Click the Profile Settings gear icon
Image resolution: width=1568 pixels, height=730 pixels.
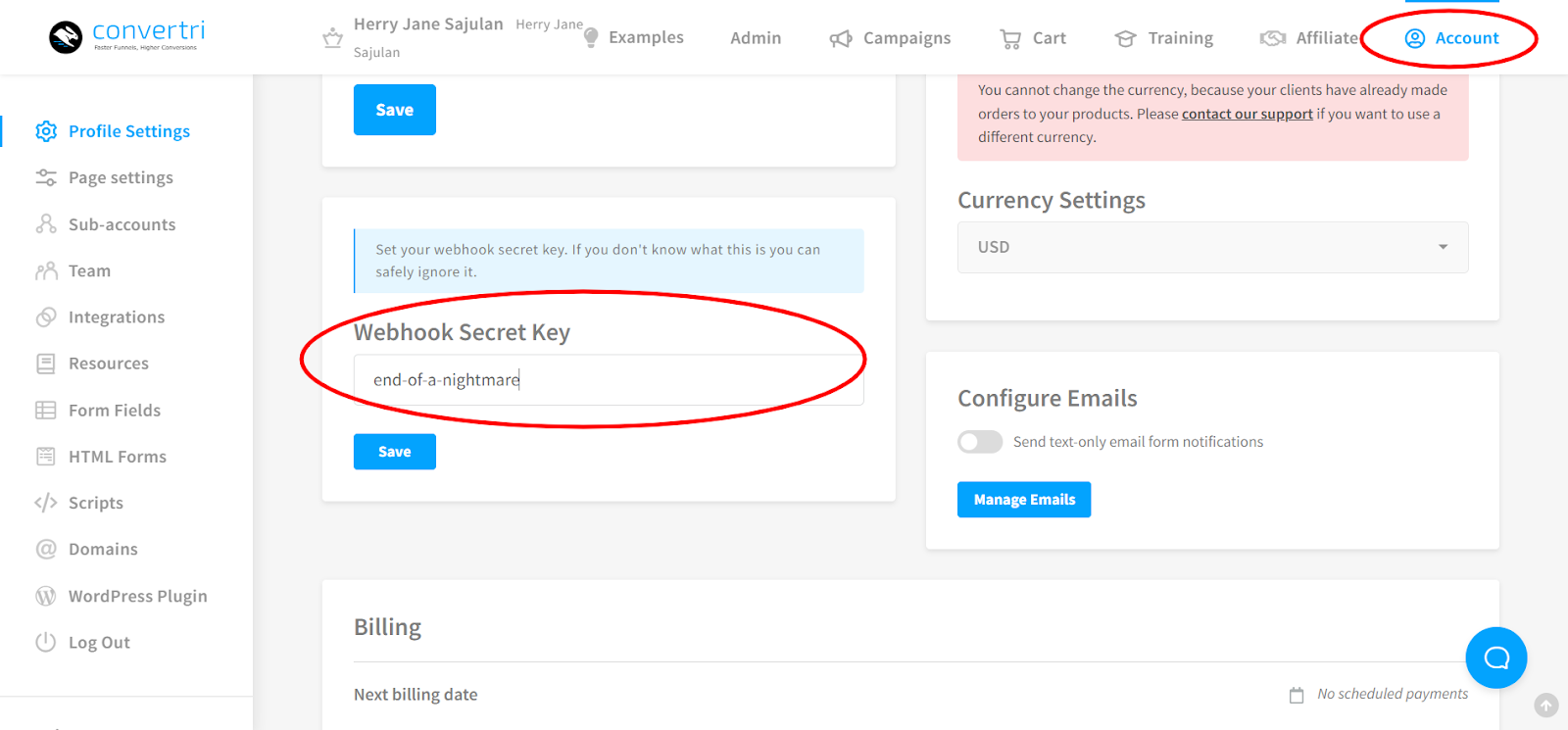(46, 131)
